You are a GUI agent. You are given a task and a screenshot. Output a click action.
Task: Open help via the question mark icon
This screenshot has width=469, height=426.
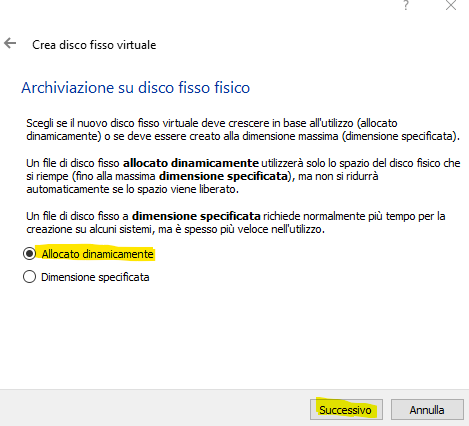click(406, 5)
